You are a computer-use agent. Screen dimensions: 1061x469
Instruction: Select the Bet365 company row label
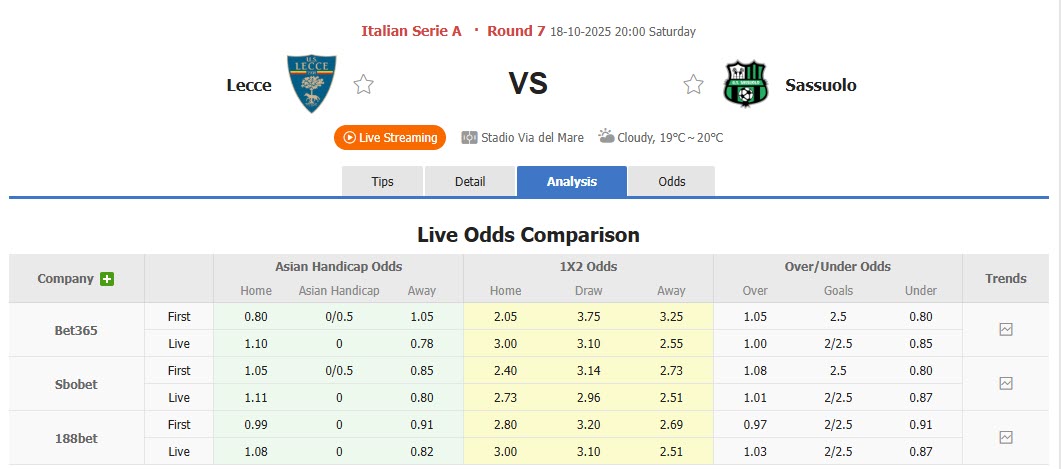[76, 330]
